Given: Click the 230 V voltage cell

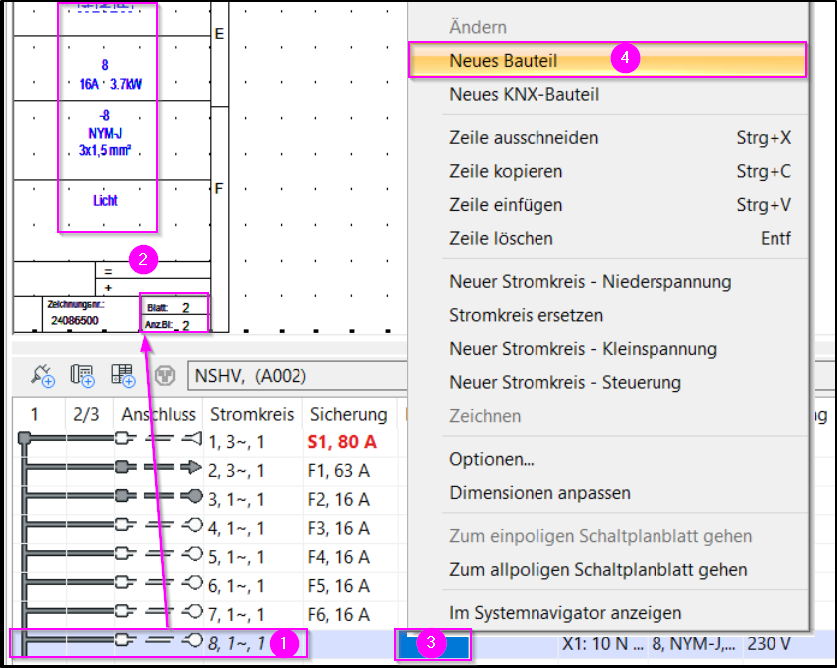Looking at the screenshot, I should click(769, 644).
